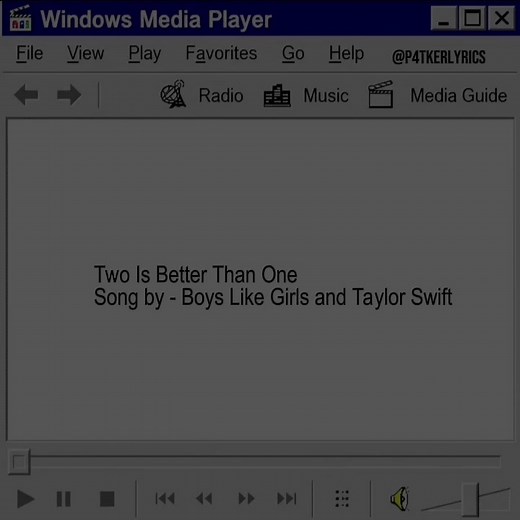Open the Favorites menu

coord(221,54)
